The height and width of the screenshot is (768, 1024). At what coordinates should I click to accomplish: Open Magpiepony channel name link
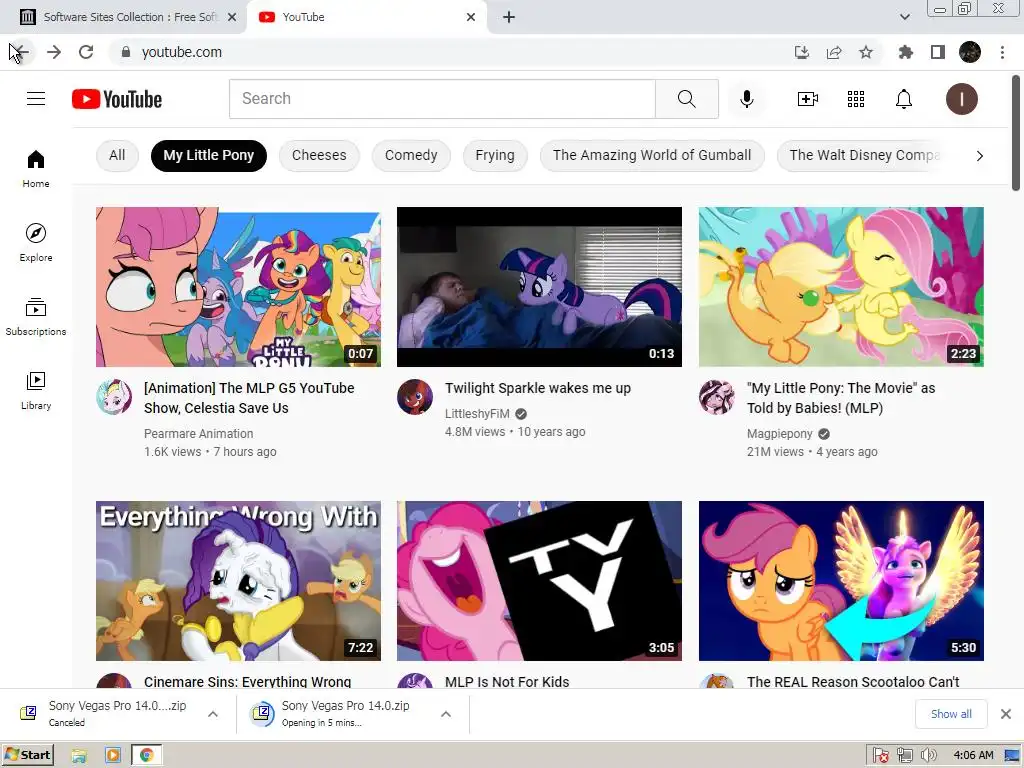(x=780, y=434)
